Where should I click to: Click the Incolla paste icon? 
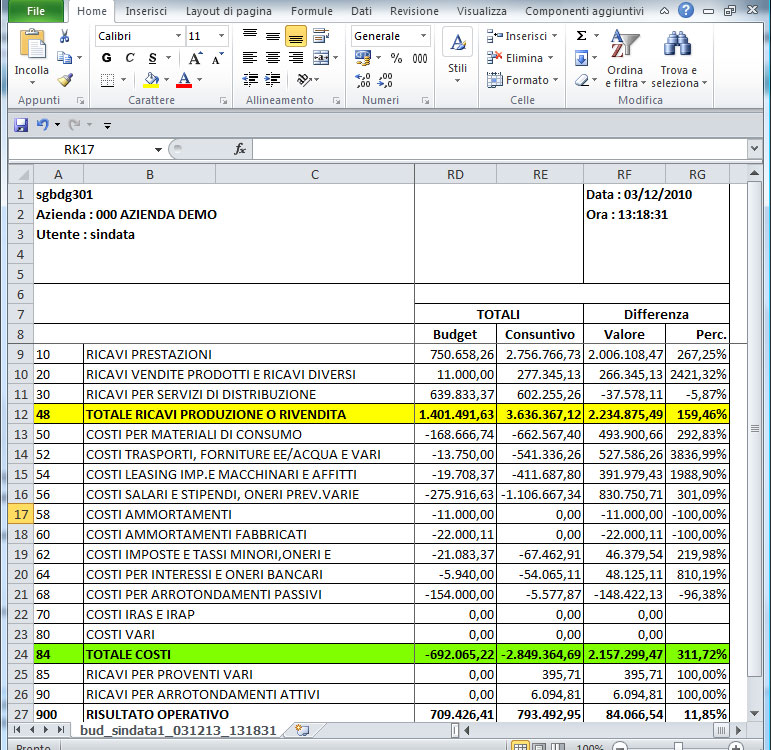point(31,44)
